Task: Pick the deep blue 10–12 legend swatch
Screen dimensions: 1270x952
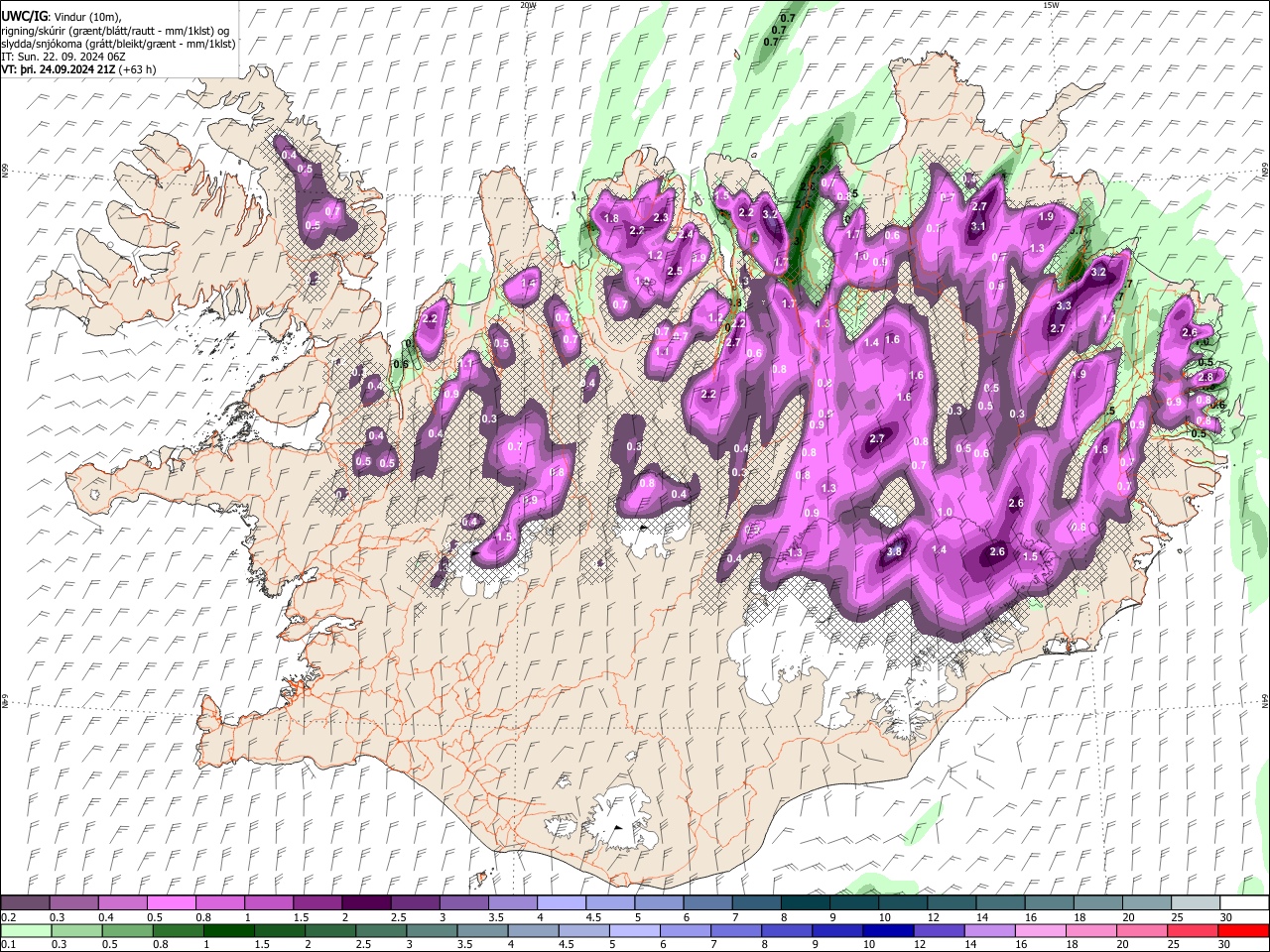Action: [x=888, y=931]
